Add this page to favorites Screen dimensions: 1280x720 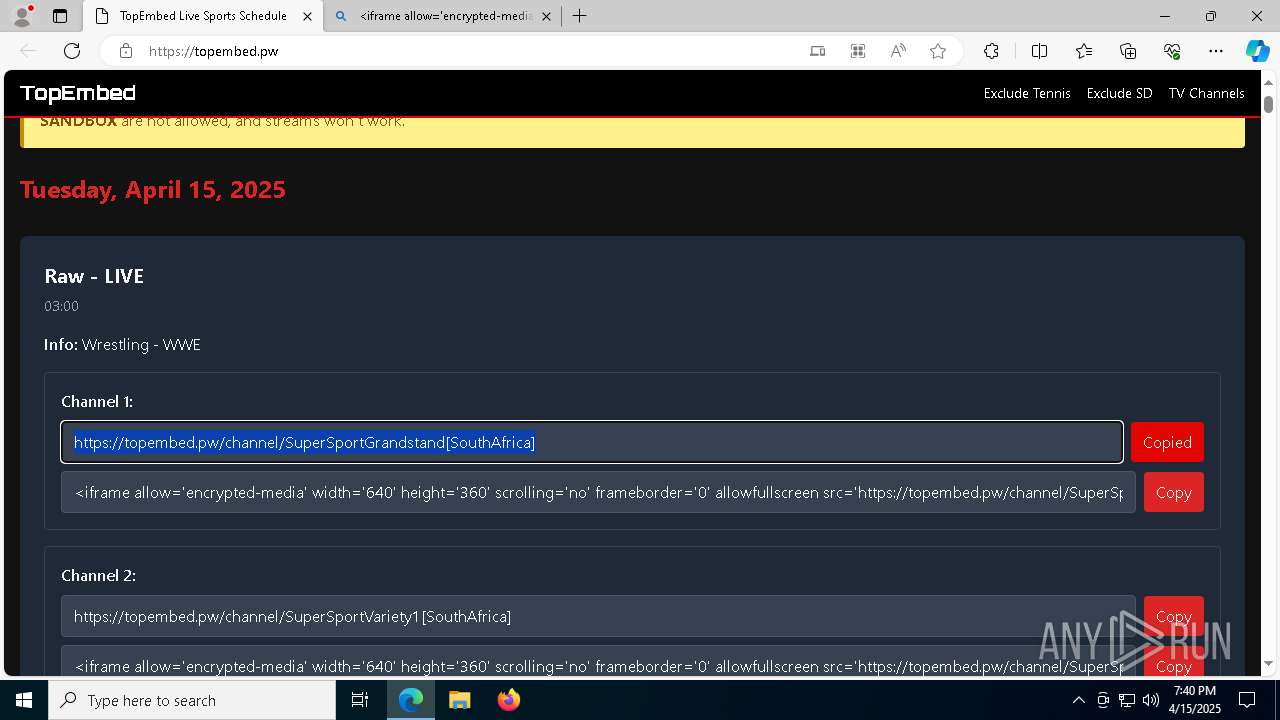[x=938, y=51]
